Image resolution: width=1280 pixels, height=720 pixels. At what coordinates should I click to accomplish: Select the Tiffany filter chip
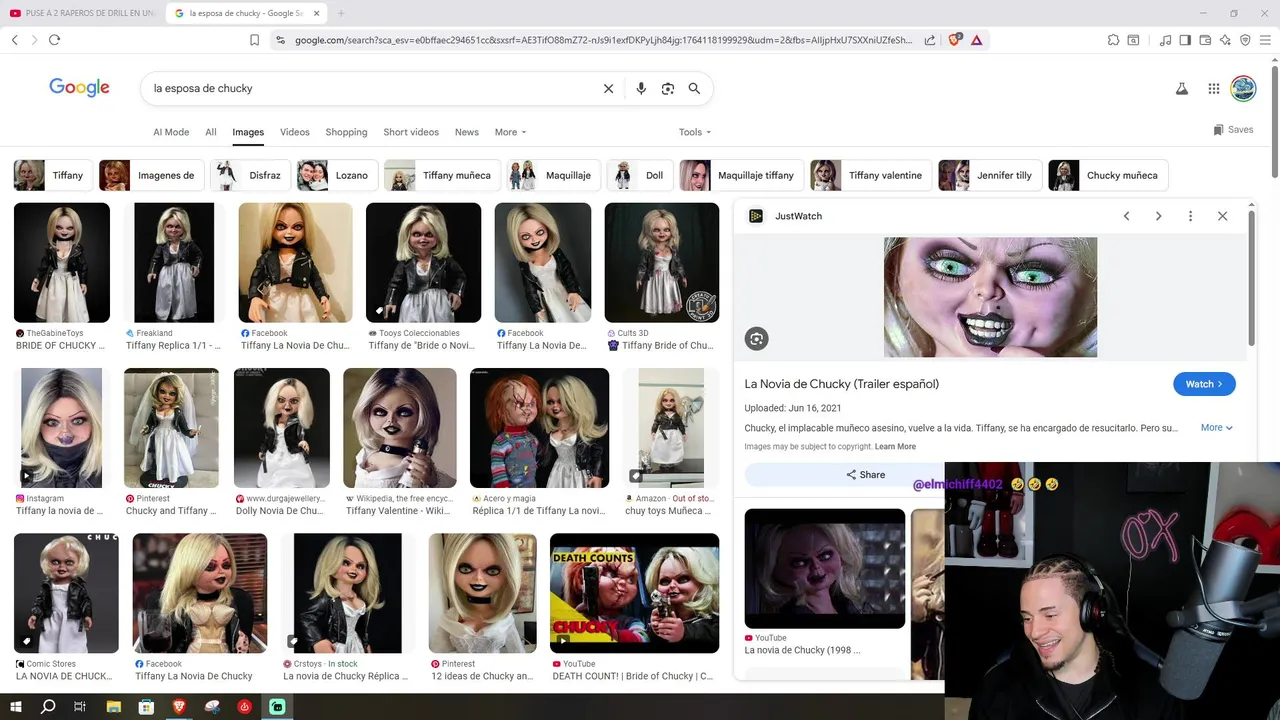coord(53,175)
